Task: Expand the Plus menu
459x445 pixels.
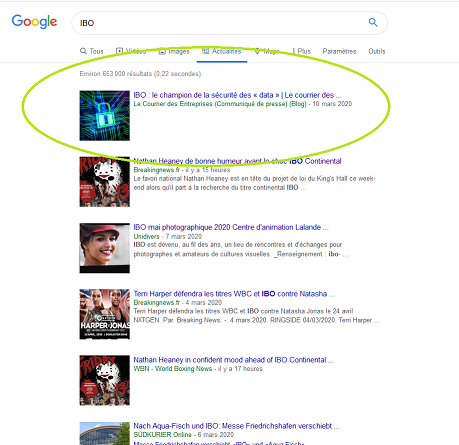Action: (301, 51)
